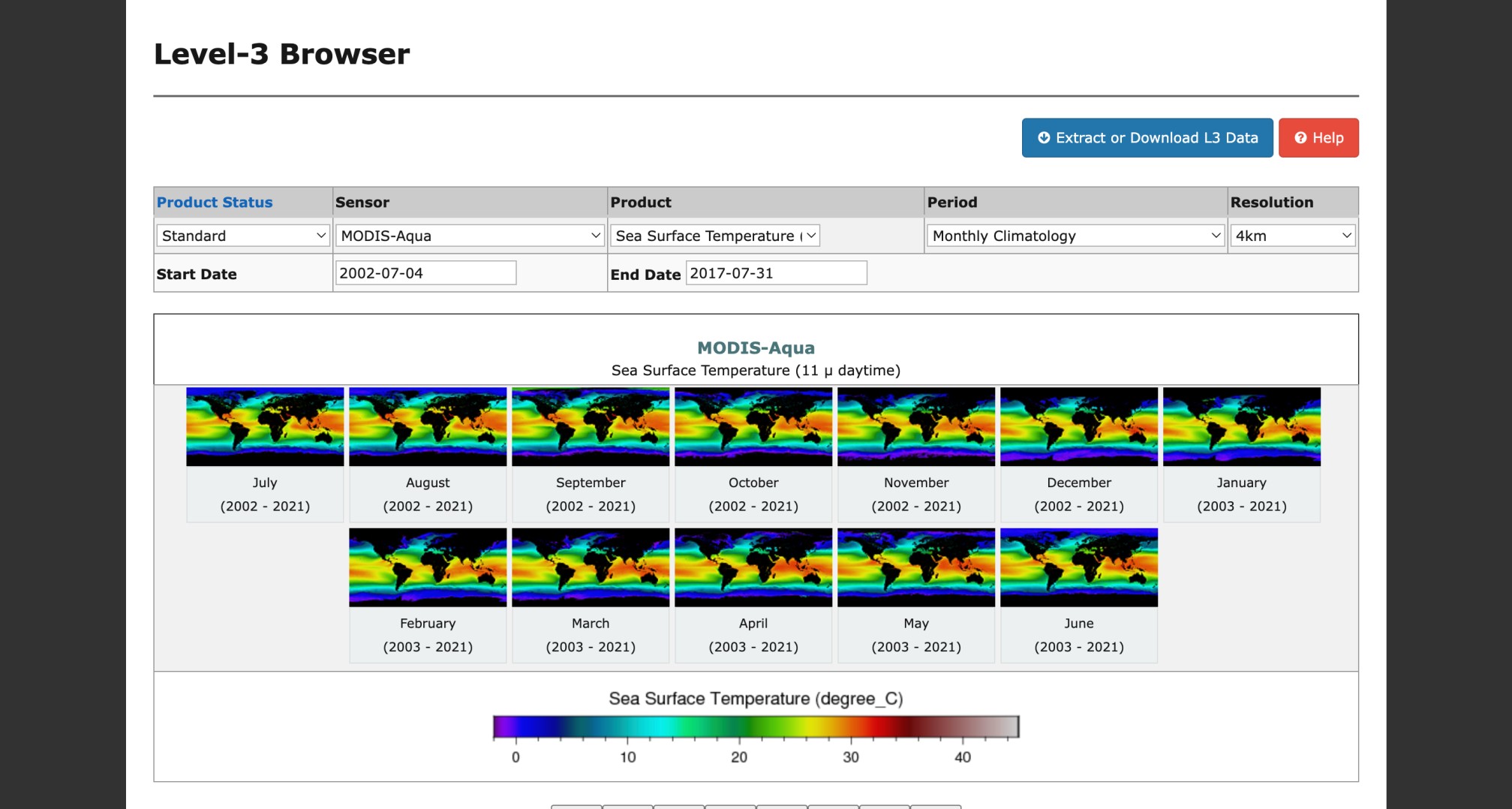
Task: Open the January 2003-2021 thumbnail
Action: 1242,426
